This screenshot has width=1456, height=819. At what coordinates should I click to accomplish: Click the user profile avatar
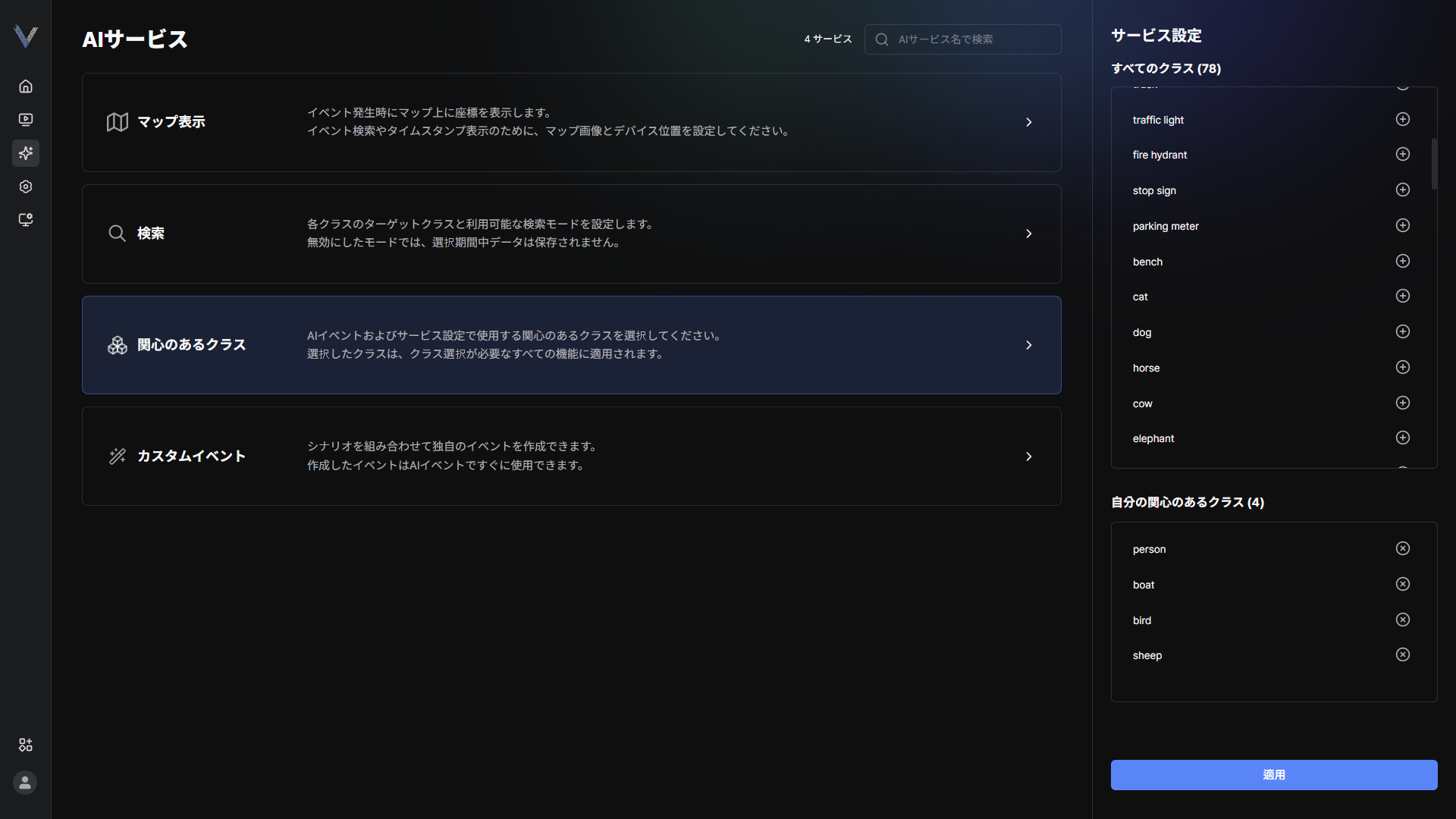click(x=25, y=782)
